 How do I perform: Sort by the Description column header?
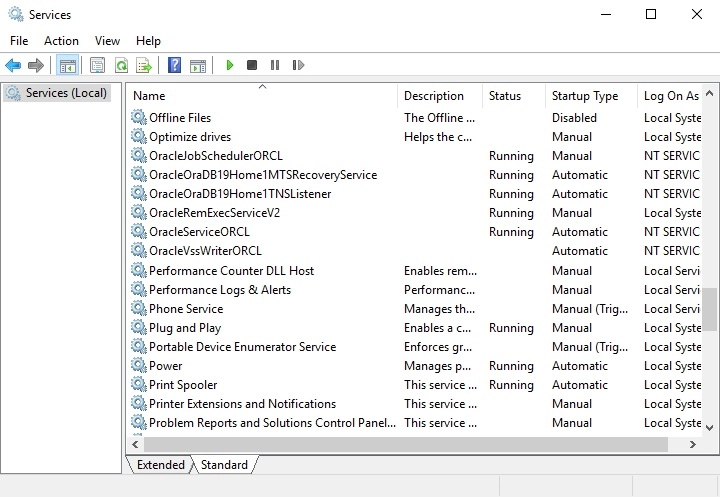[x=440, y=96]
